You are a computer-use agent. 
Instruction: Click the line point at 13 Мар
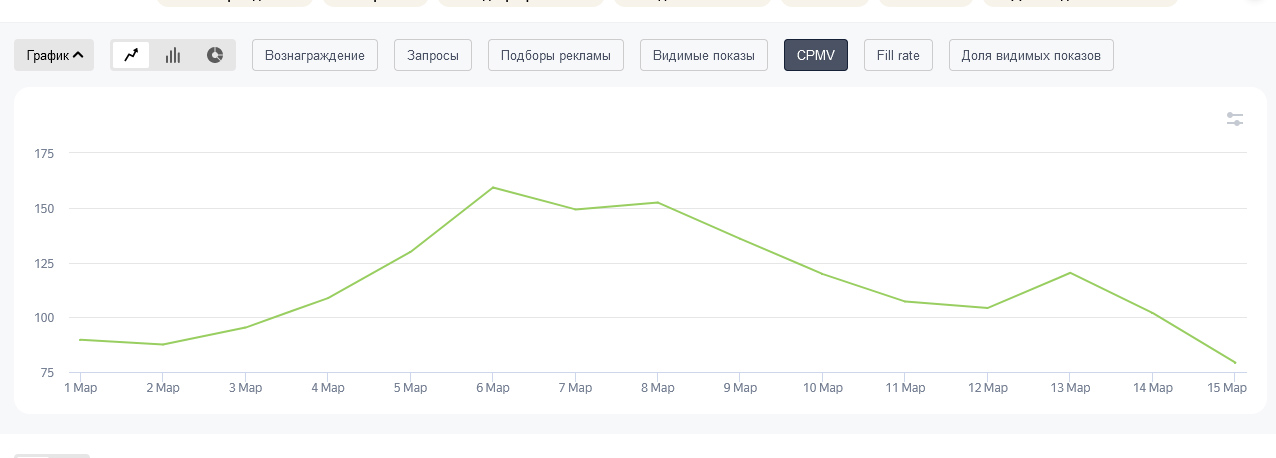(1070, 272)
